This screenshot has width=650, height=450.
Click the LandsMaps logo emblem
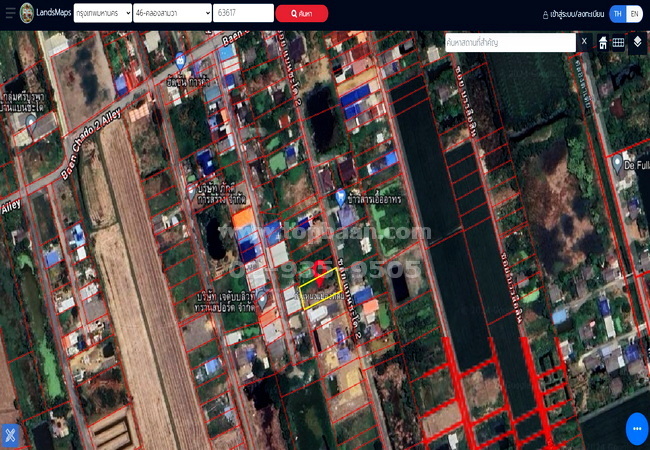point(26,13)
